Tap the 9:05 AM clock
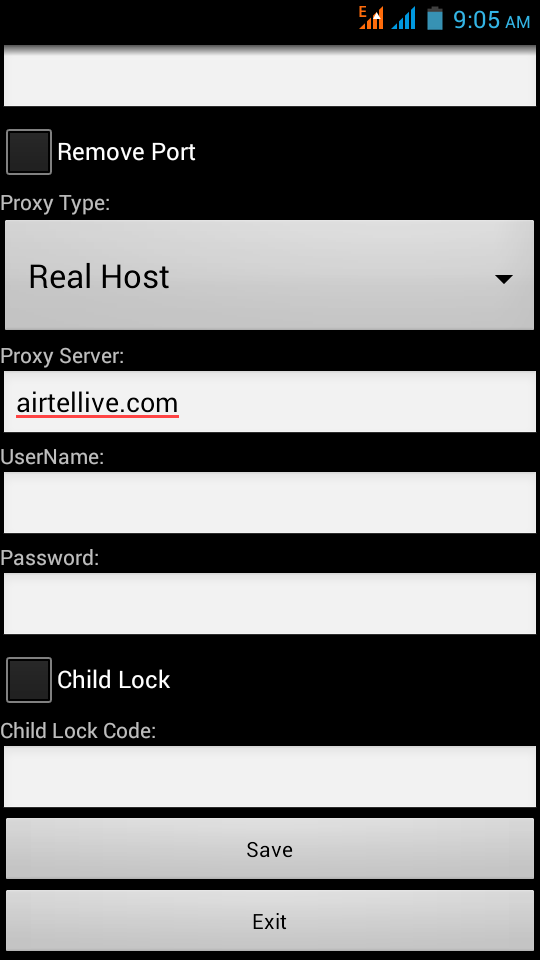Image resolution: width=540 pixels, height=960 pixels. coord(491,20)
